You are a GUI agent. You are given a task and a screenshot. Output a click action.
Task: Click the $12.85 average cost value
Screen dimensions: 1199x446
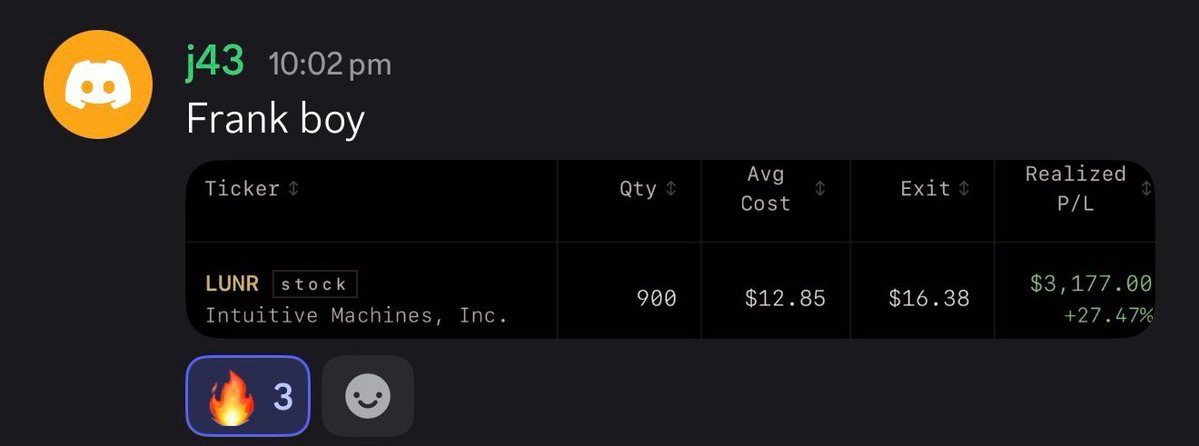click(785, 298)
